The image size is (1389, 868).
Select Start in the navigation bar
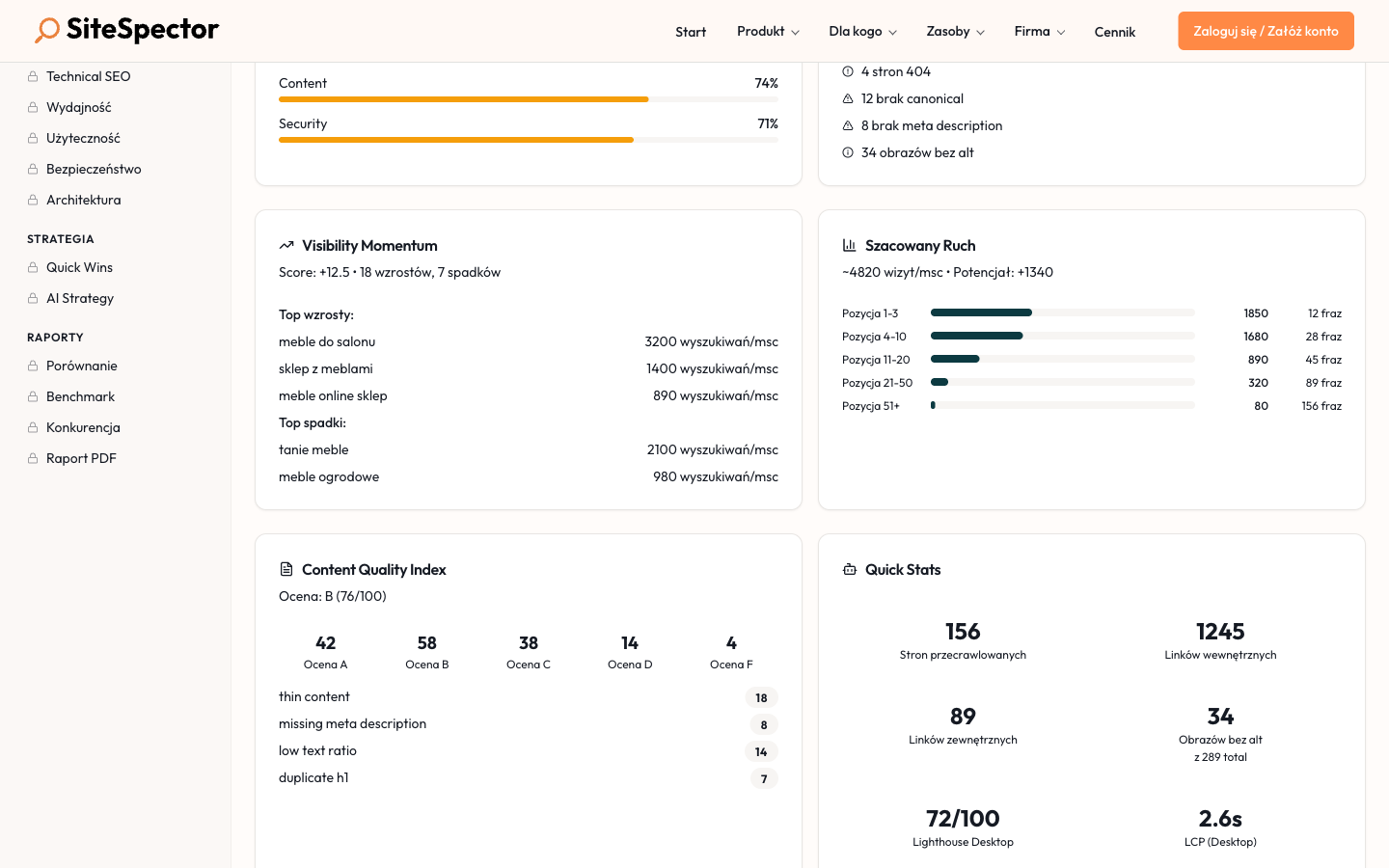[691, 32]
